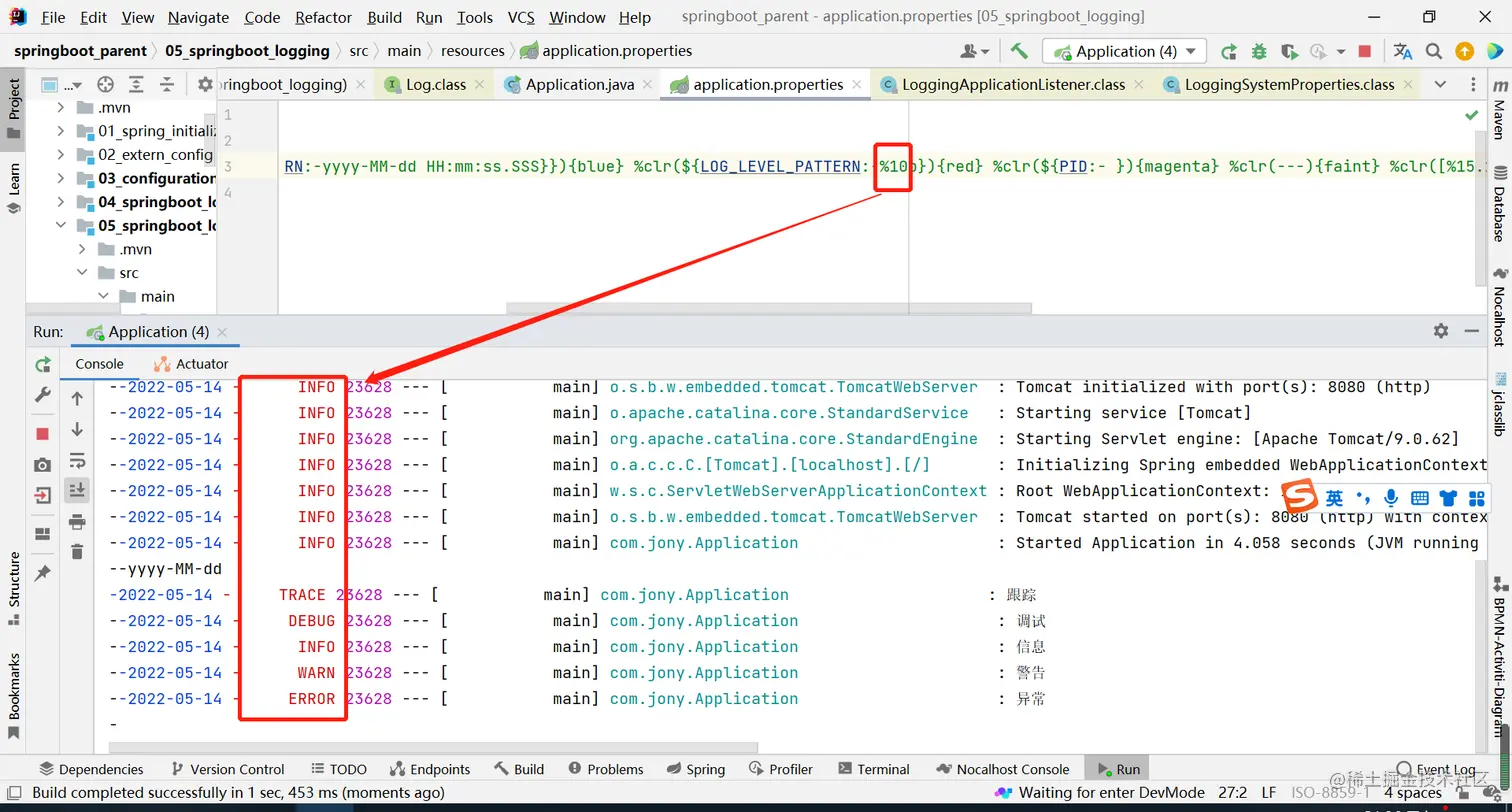Build the project with the hammer icon
Viewport: 1512px width, 812px height.
(1019, 51)
